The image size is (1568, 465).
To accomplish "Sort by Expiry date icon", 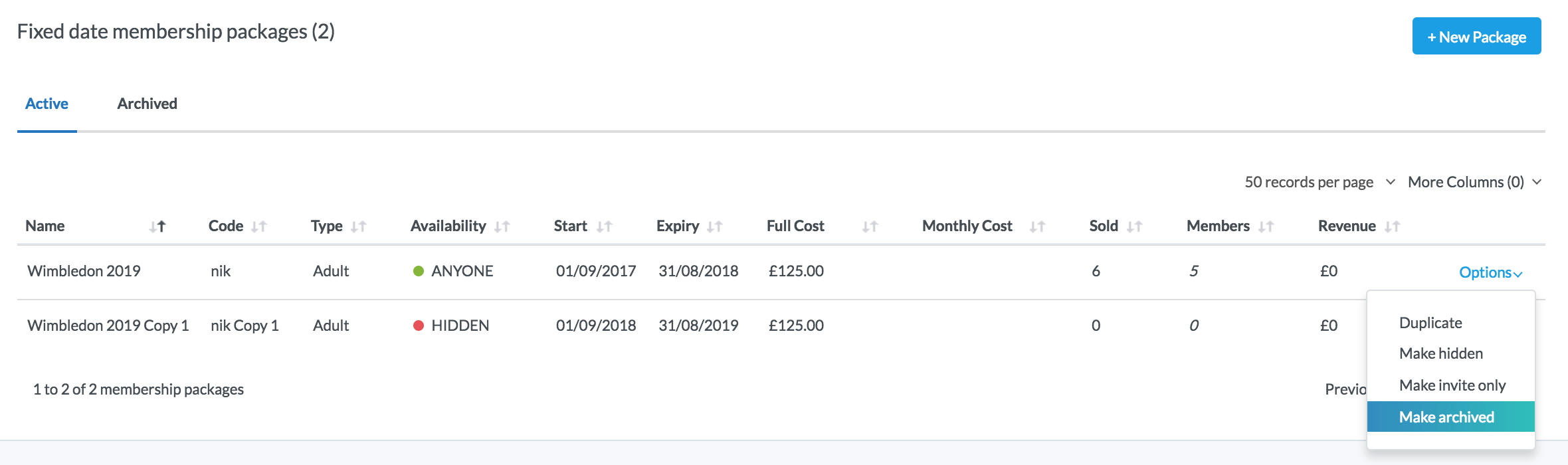I will pos(715,227).
